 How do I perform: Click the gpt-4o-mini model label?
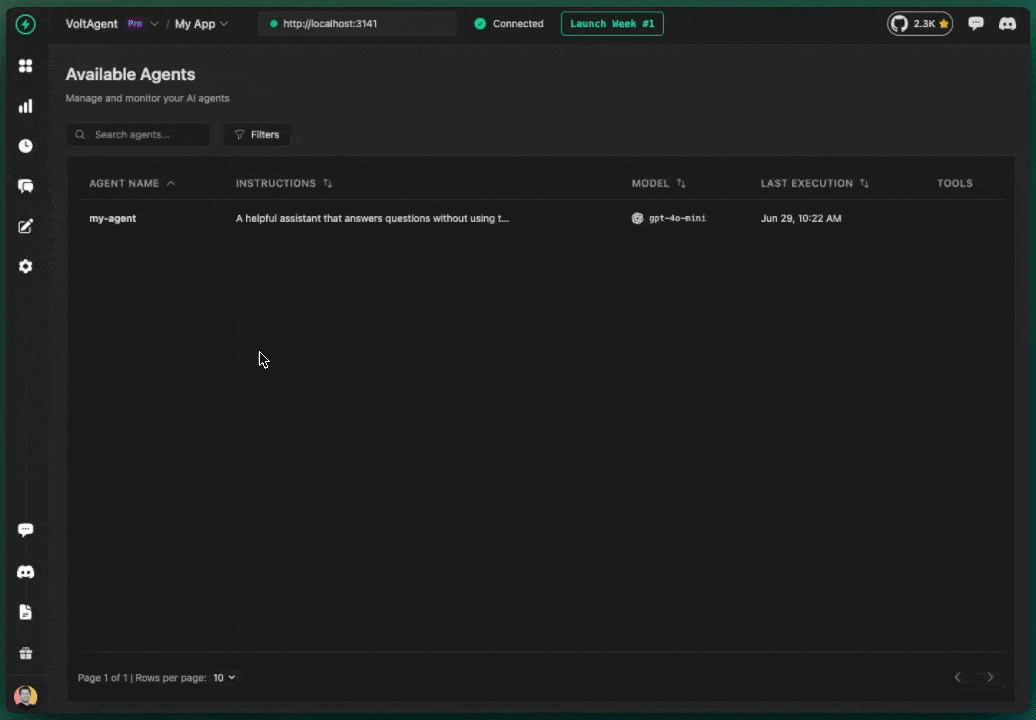tap(677, 218)
